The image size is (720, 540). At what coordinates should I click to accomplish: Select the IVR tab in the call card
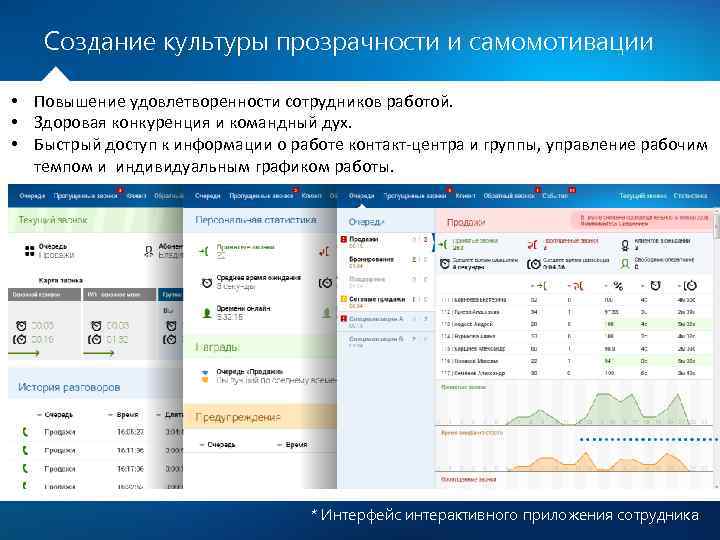(119, 294)
